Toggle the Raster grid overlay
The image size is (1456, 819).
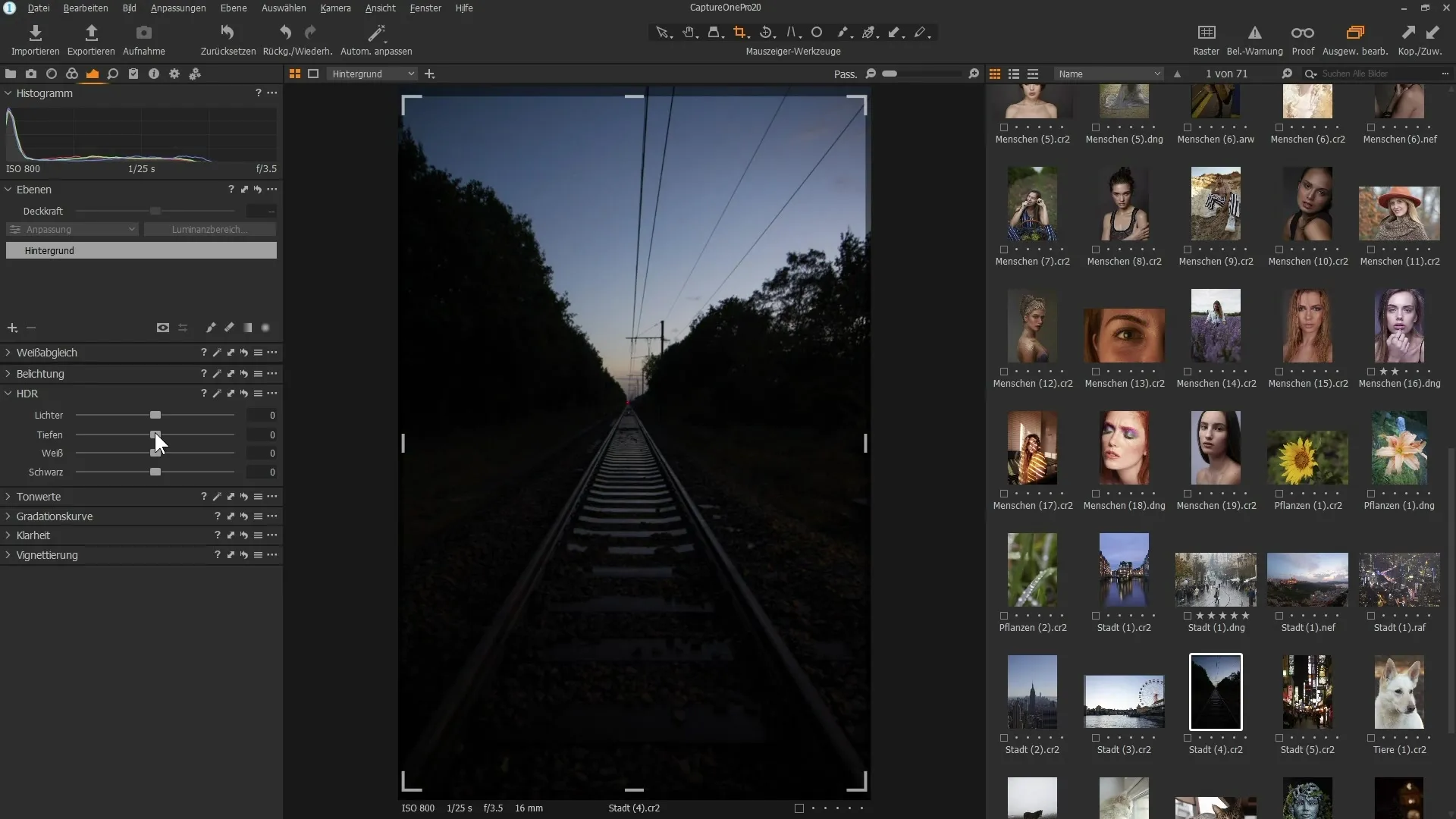coord(1207,40)
